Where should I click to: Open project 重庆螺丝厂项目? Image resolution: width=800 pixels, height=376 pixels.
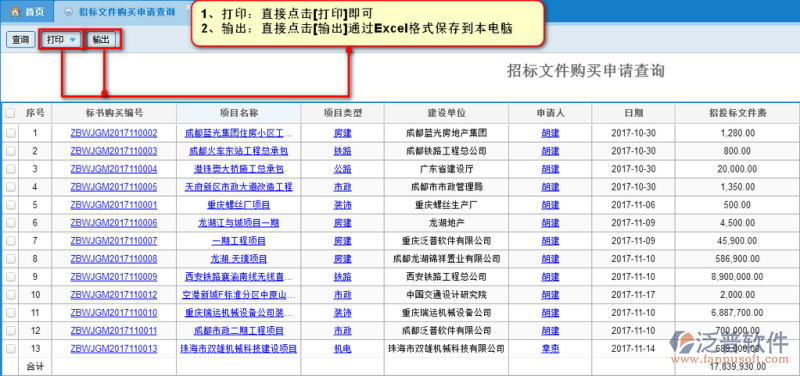pos(238,205)
